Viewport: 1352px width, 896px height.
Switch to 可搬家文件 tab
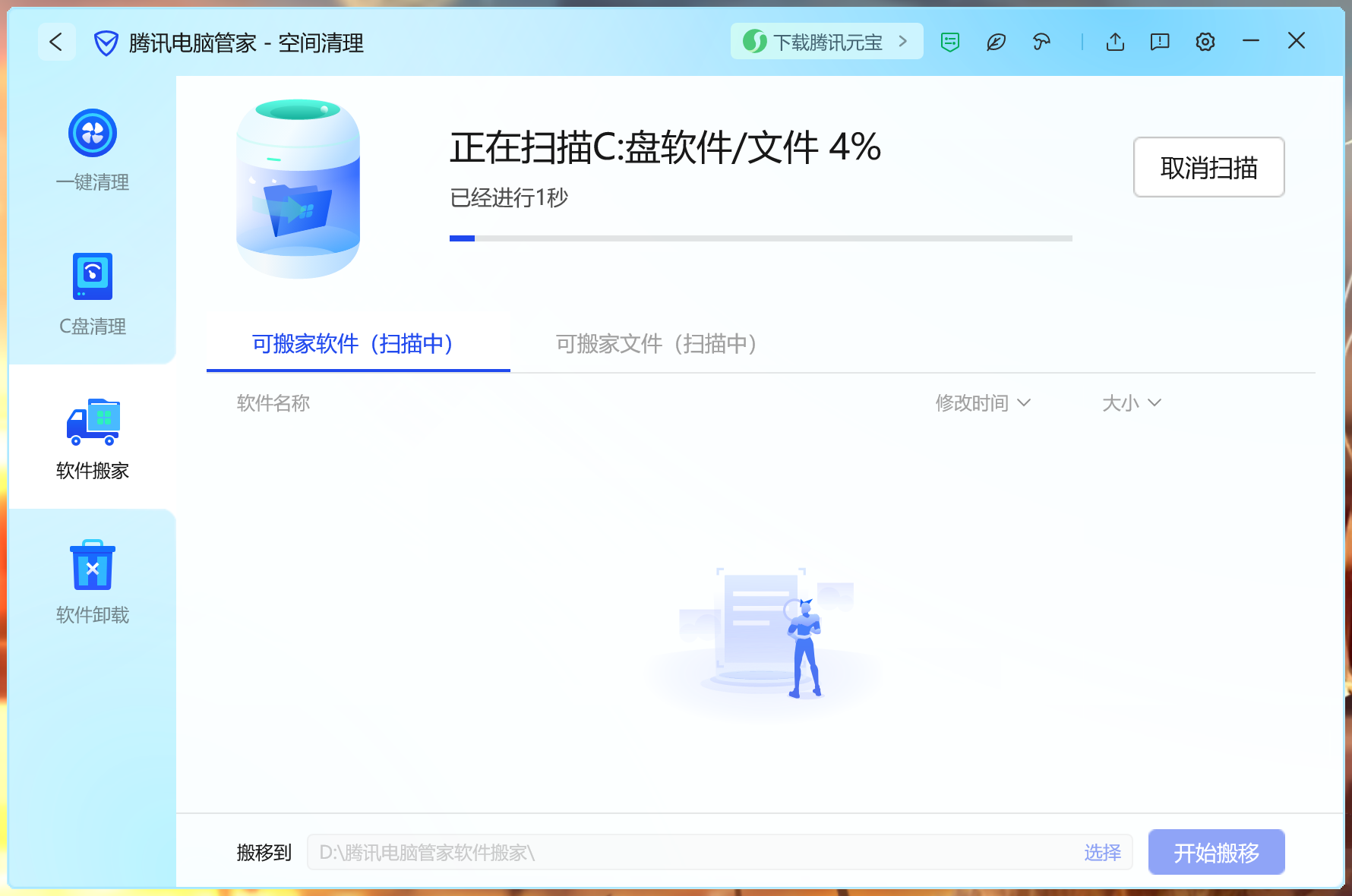pos(656,344)
